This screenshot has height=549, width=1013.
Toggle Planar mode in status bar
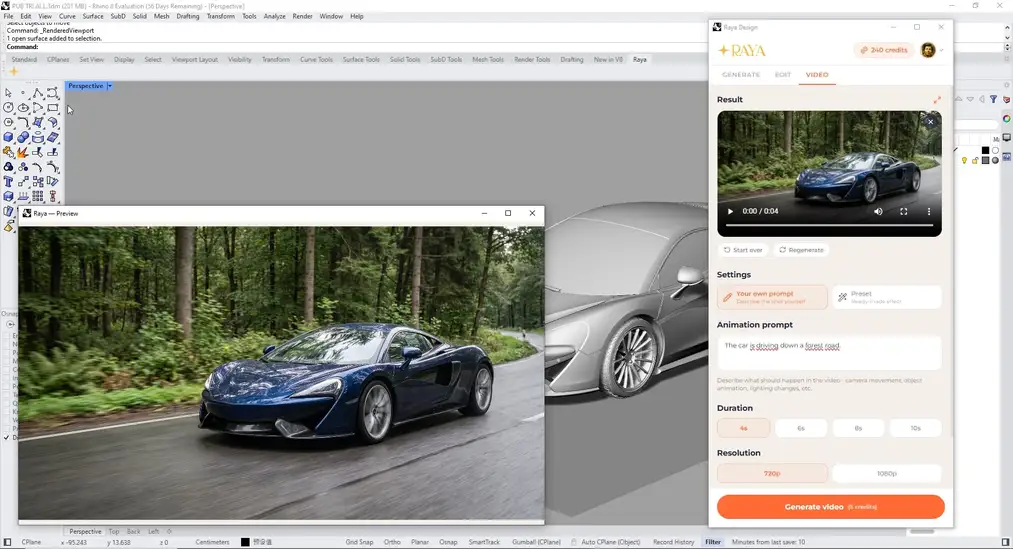pyautogui.click(x=420, y=542)
